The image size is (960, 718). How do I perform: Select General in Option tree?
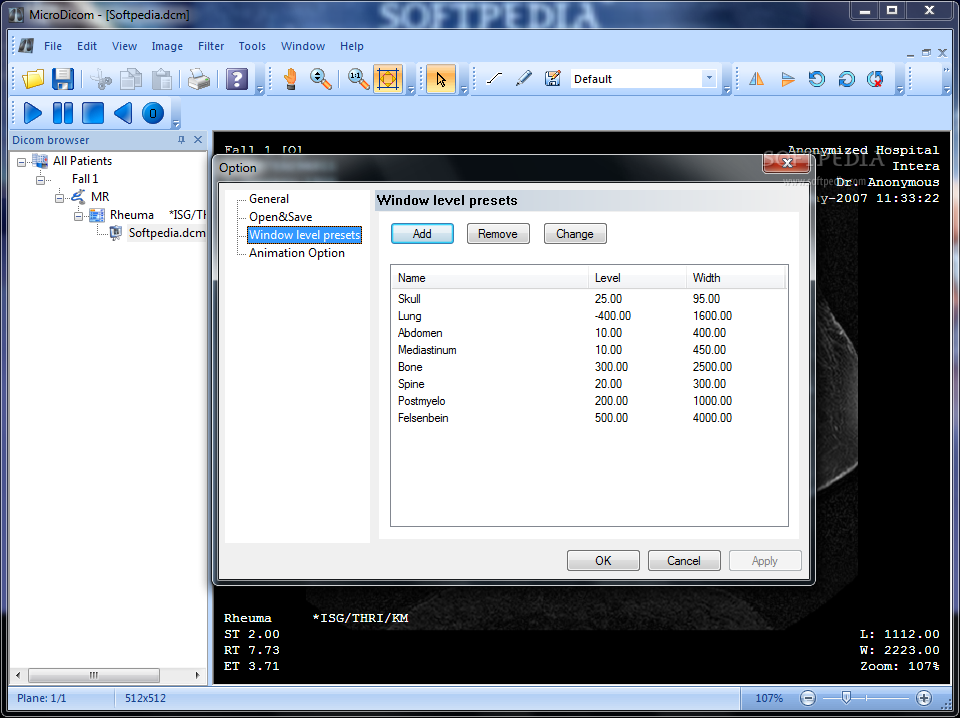(269, 199)
